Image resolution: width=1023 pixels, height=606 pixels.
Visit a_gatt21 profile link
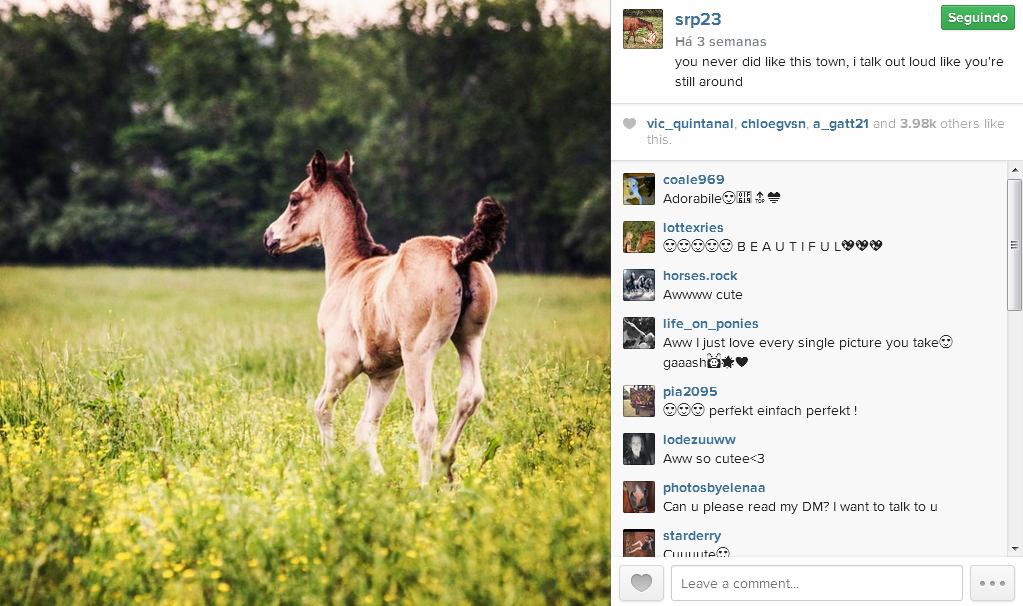[840, 123]
